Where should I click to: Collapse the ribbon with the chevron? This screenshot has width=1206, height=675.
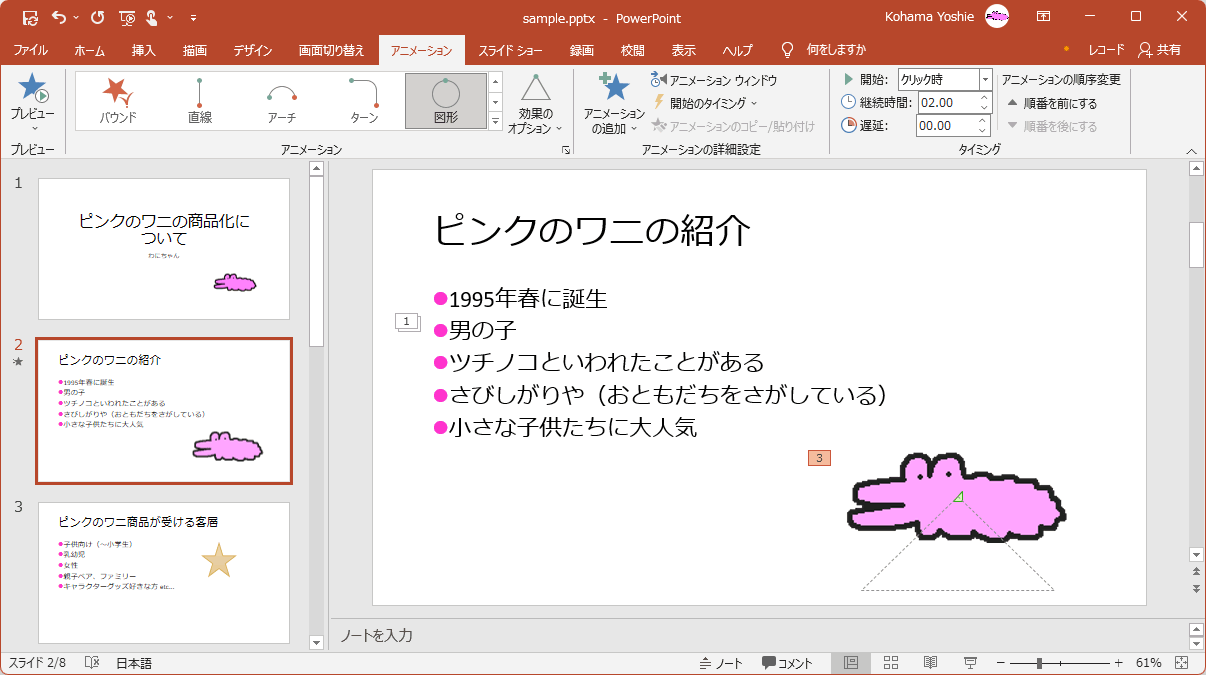(x=1191, y=150)
